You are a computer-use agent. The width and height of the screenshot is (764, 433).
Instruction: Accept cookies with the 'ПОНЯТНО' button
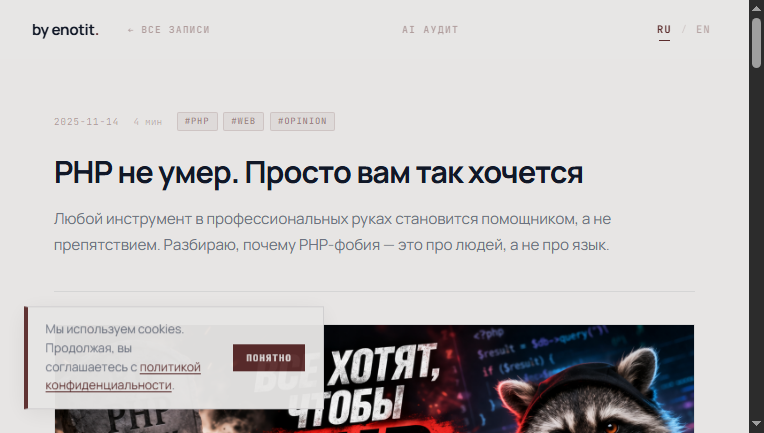point(269,358)
